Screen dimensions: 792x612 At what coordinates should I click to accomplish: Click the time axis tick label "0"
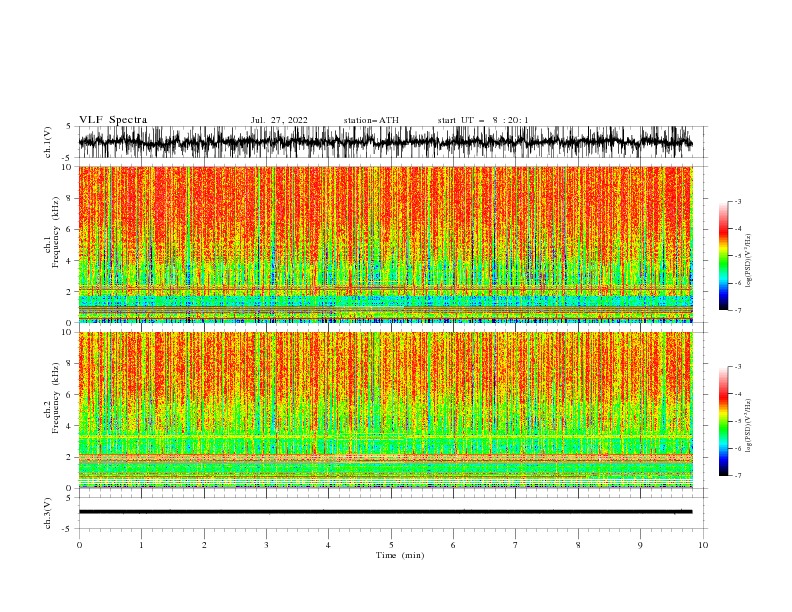pos(79,545)
